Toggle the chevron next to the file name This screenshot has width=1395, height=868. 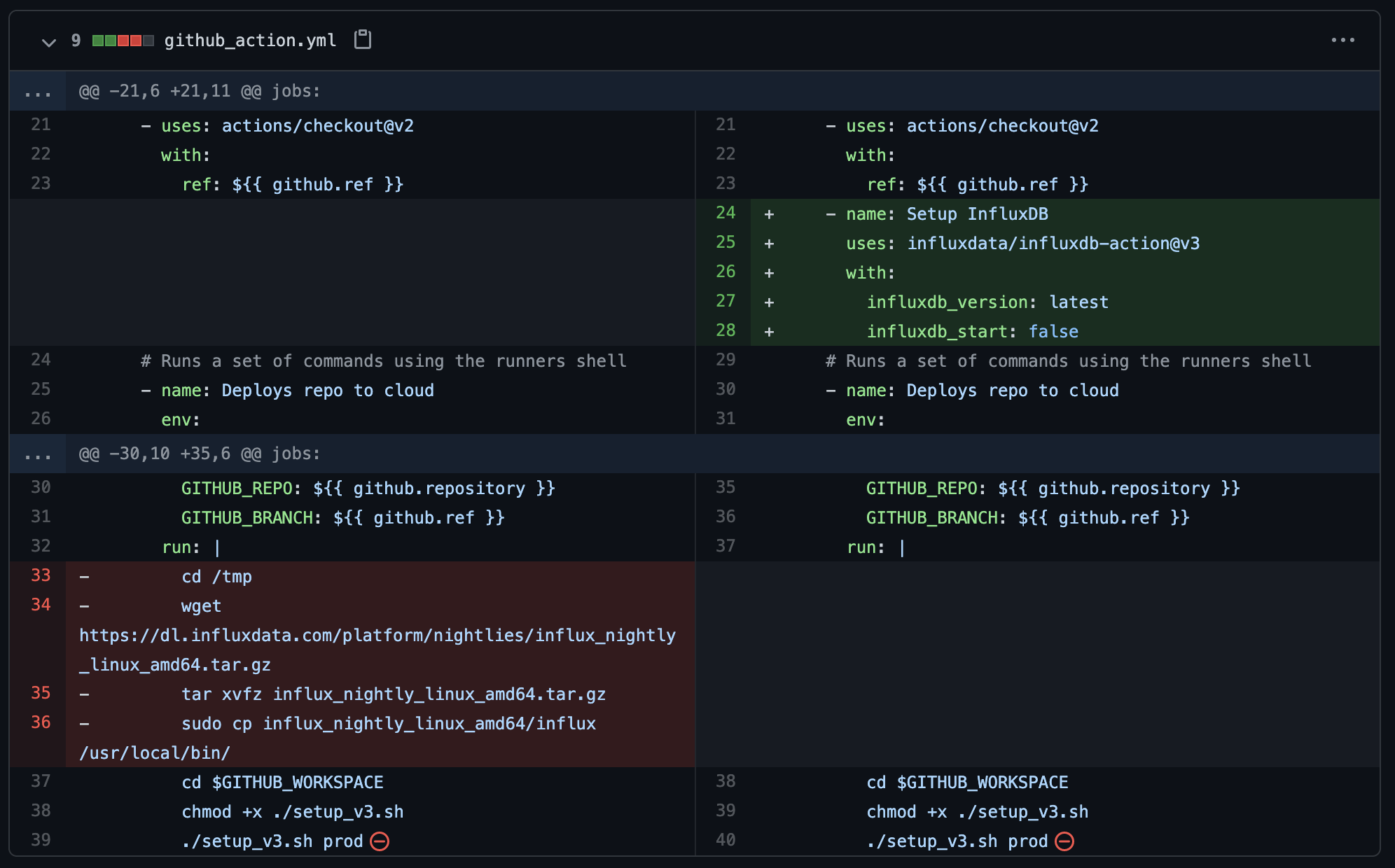[x=48, y=41]
